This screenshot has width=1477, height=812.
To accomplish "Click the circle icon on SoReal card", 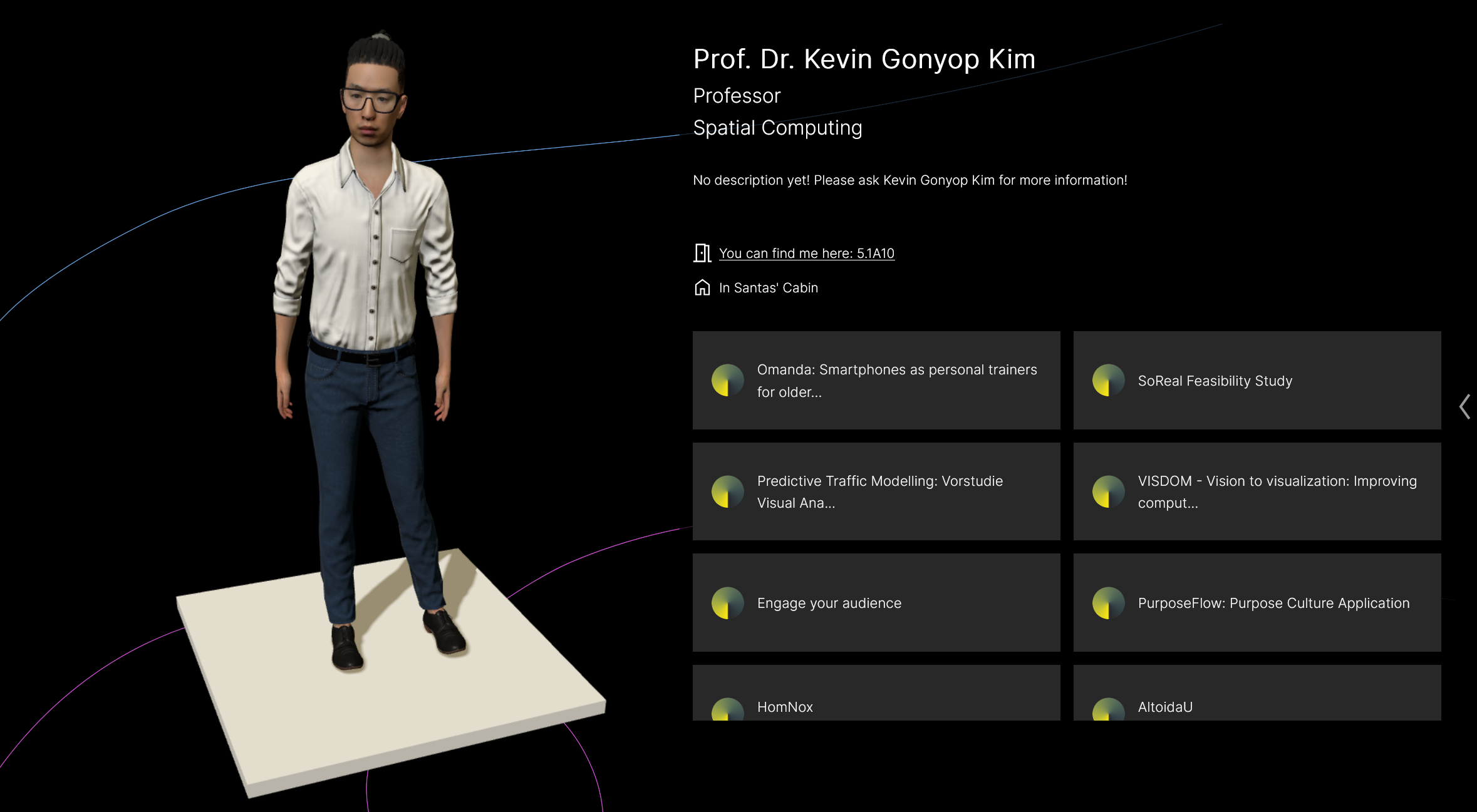I will [x=1109, y=380].
